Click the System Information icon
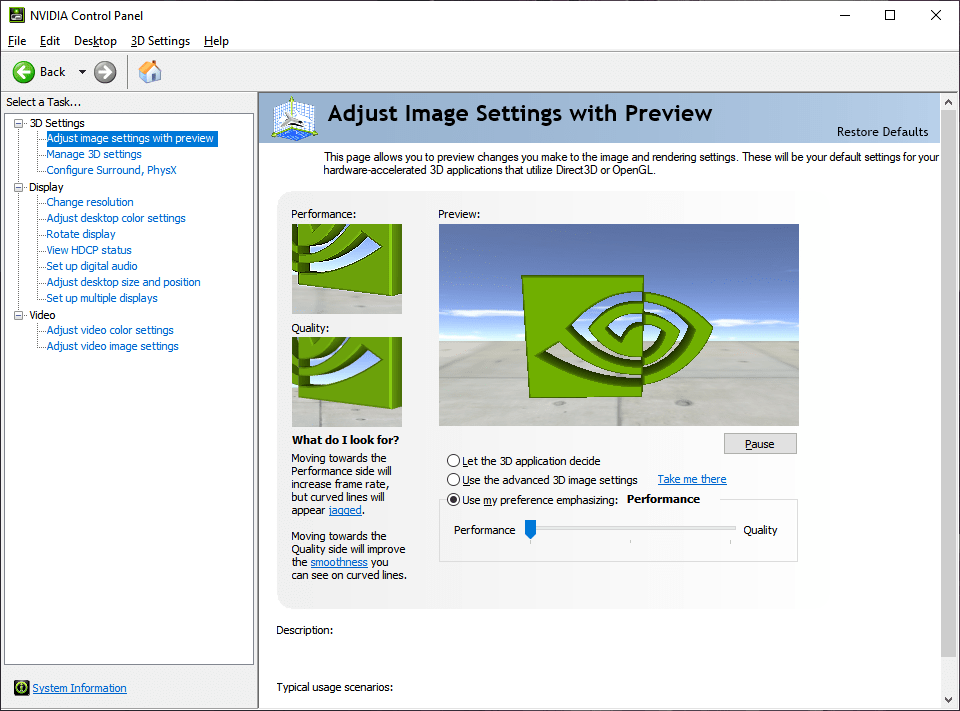The height and width of the screenshot is (711, 960). click(x=21, y=688)
